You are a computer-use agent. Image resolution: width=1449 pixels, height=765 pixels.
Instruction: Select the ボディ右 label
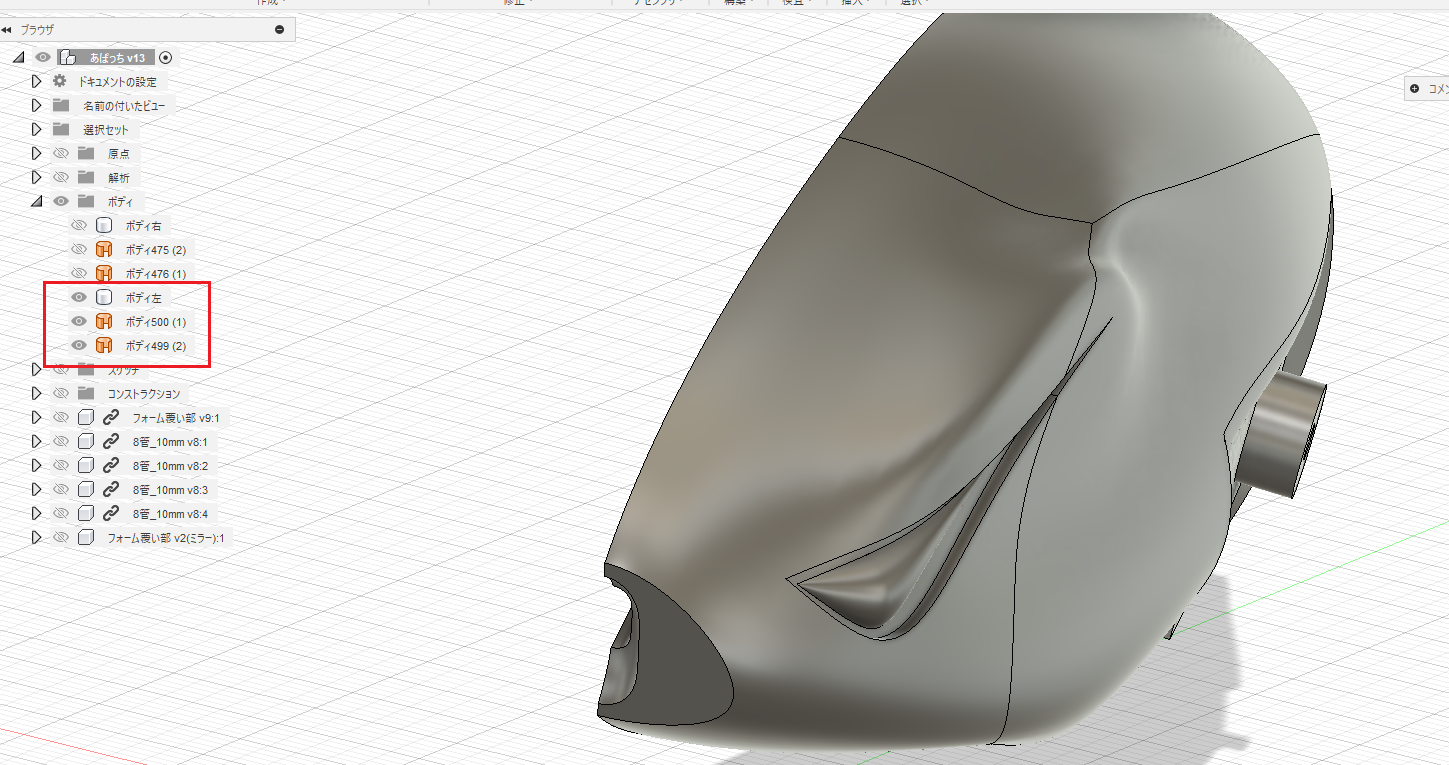(143, 226)
